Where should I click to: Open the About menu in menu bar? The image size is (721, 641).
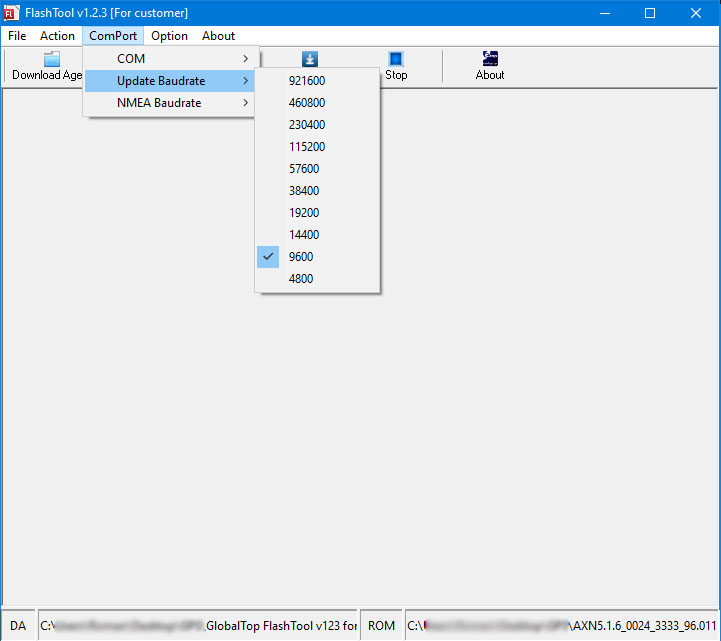tap(219, 36)
